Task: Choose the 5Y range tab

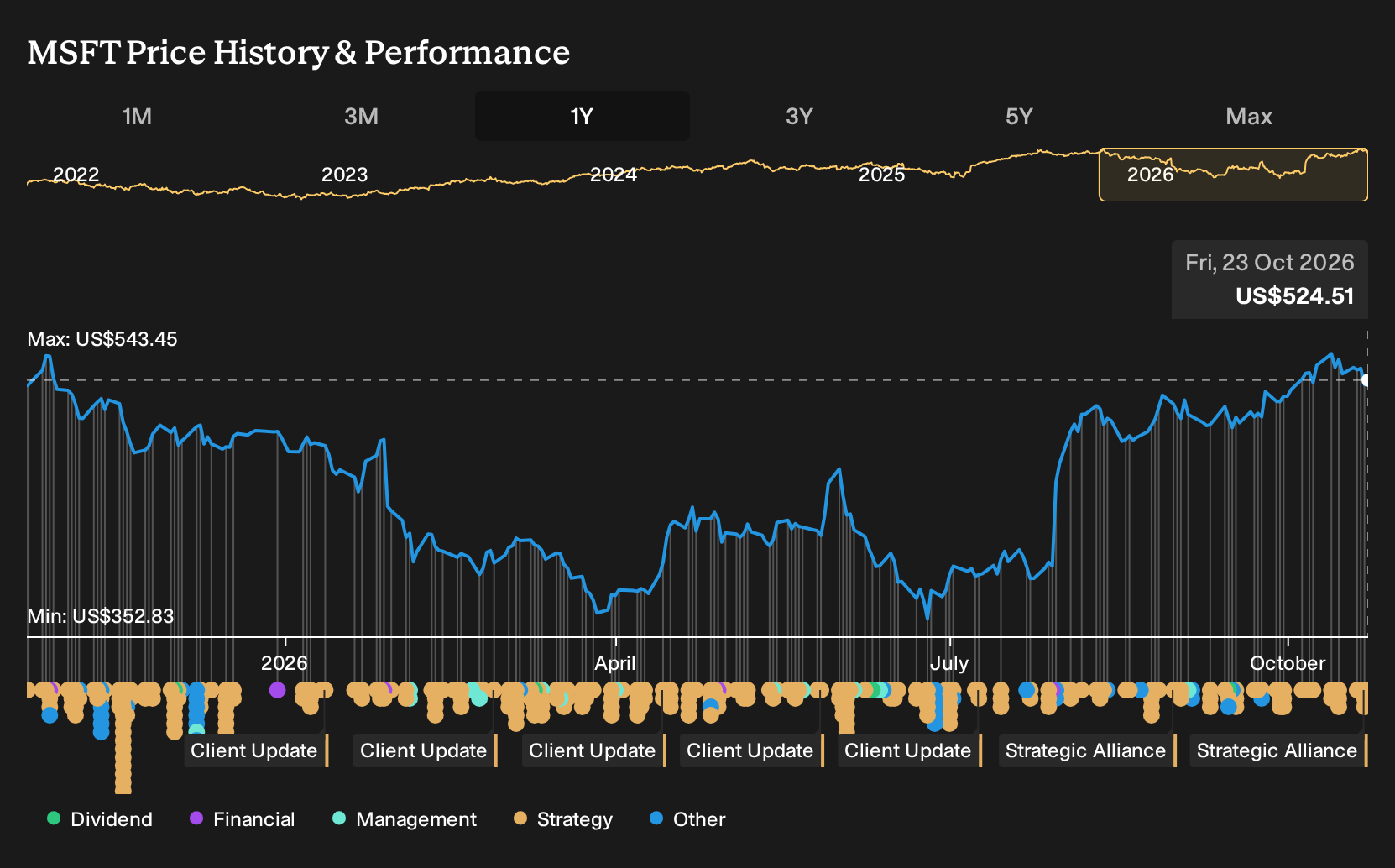Action: point(1019,116)
